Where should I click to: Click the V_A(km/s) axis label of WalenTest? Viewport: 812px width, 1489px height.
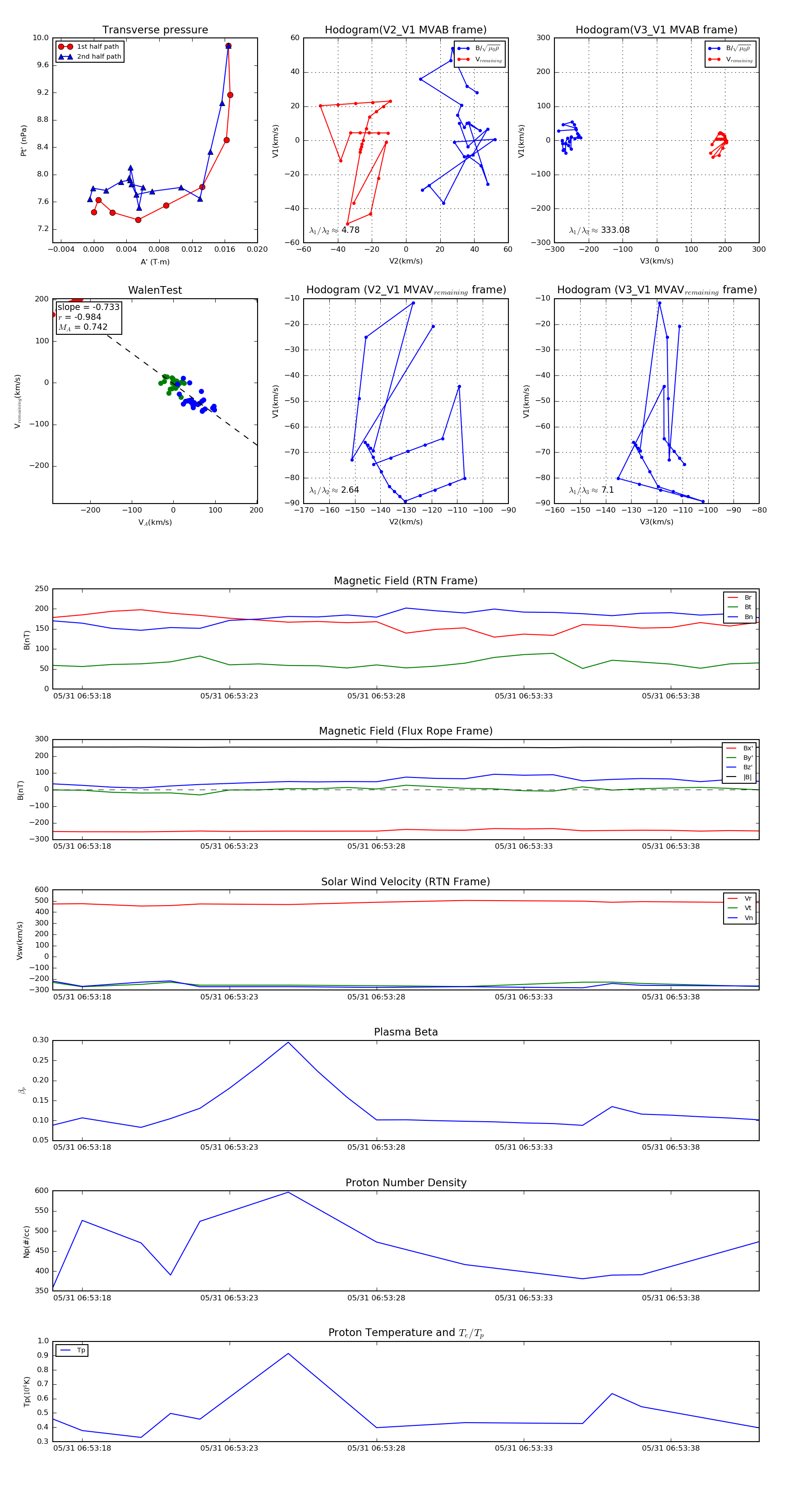click(155, 522)
